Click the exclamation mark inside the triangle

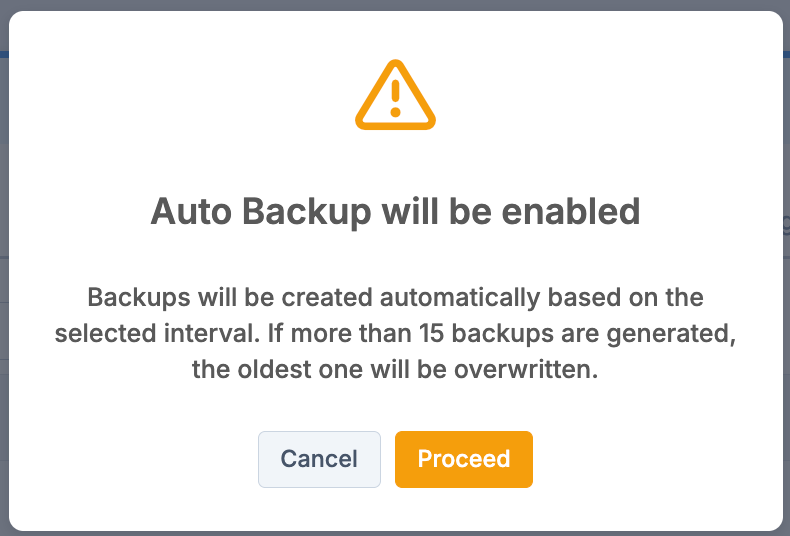[x=396, y=98]
